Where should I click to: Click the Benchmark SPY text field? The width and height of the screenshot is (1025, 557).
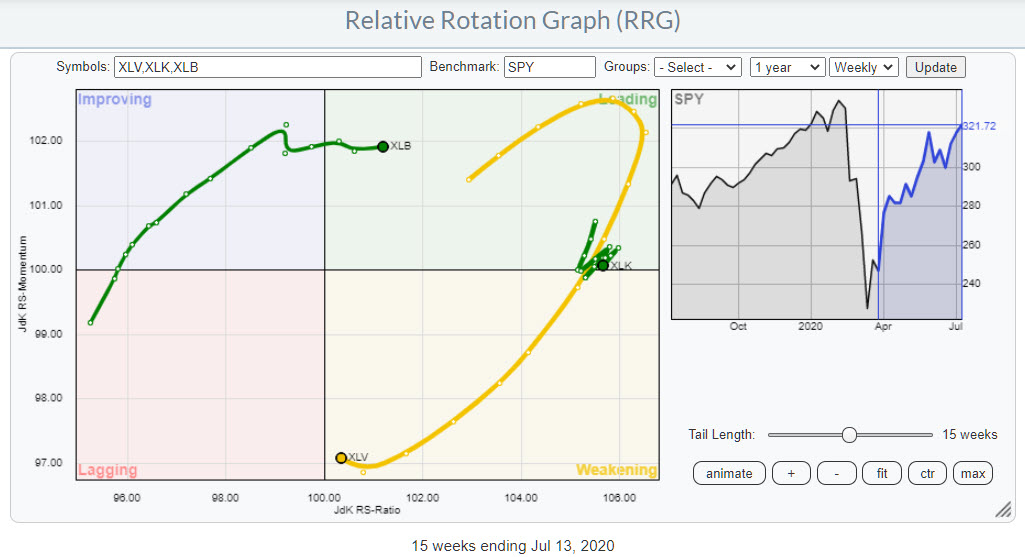coord(549,67)
